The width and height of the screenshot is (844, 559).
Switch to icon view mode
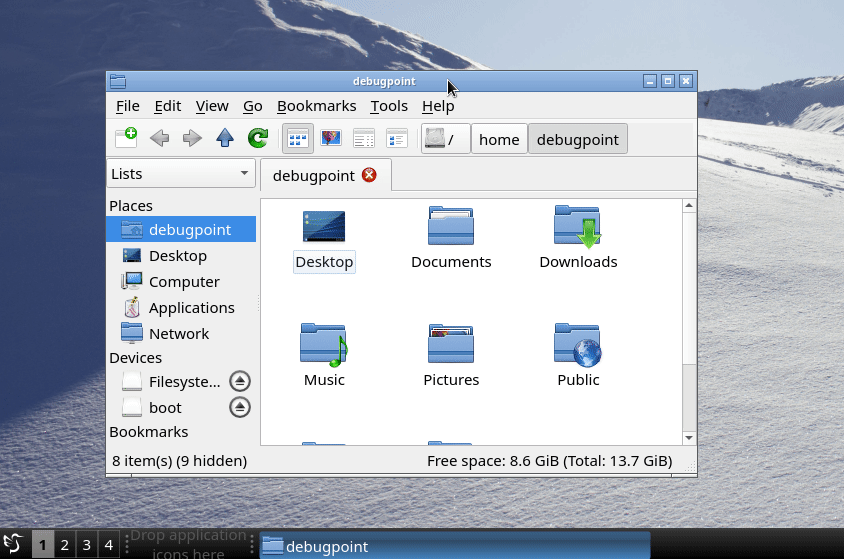[x=298, y=139]
